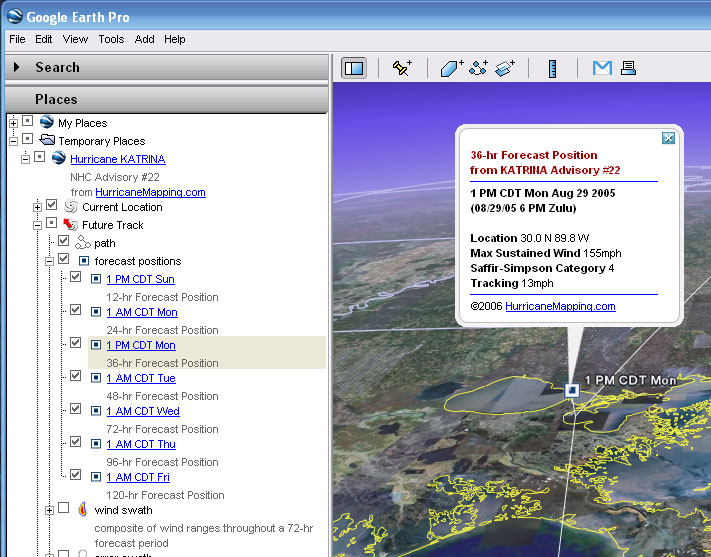Collapse the forecast positions tree node

click(49, 261)
